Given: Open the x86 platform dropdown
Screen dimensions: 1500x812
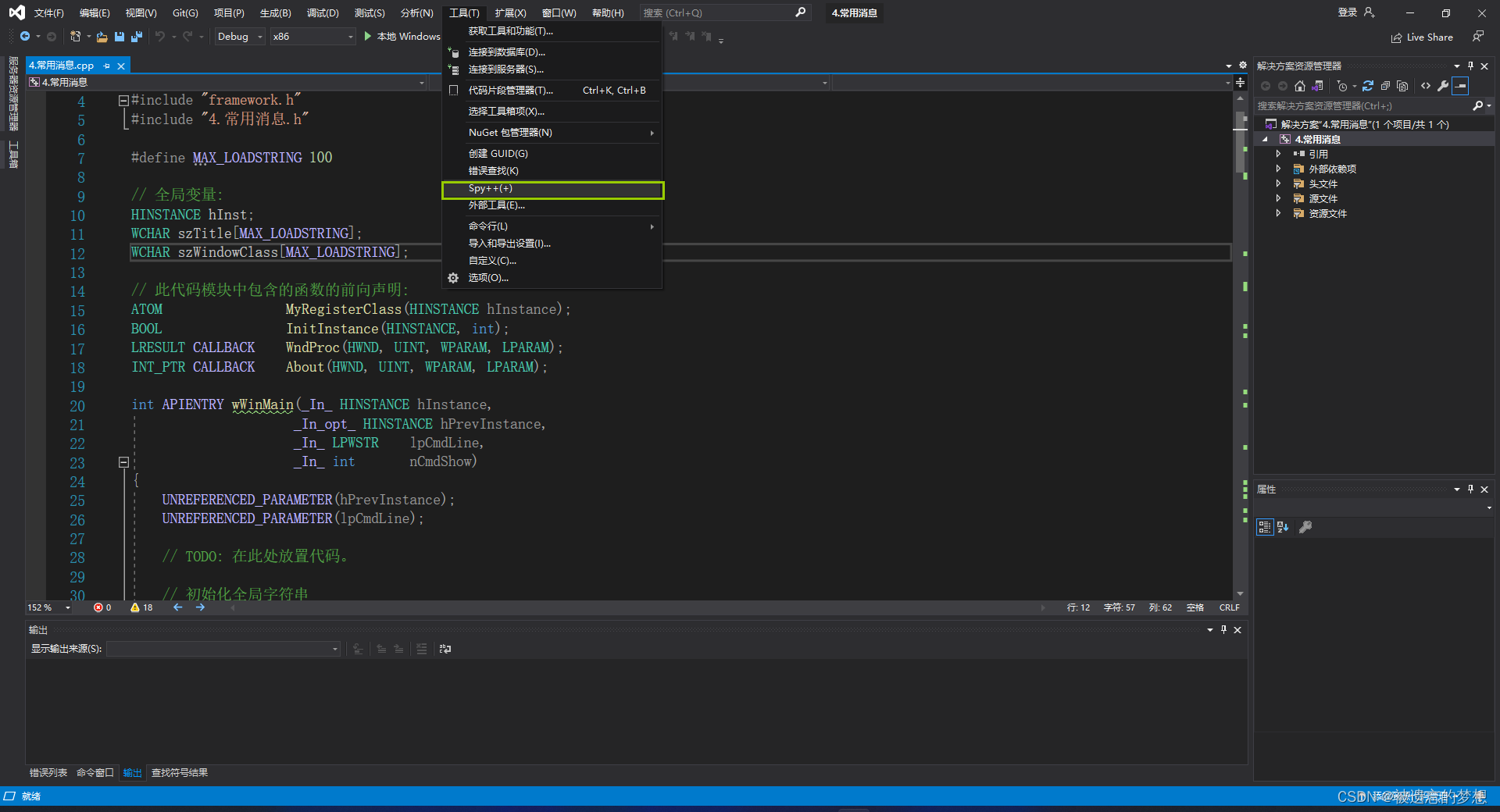Looking at the screenshot, I should [x=312, y=37].
